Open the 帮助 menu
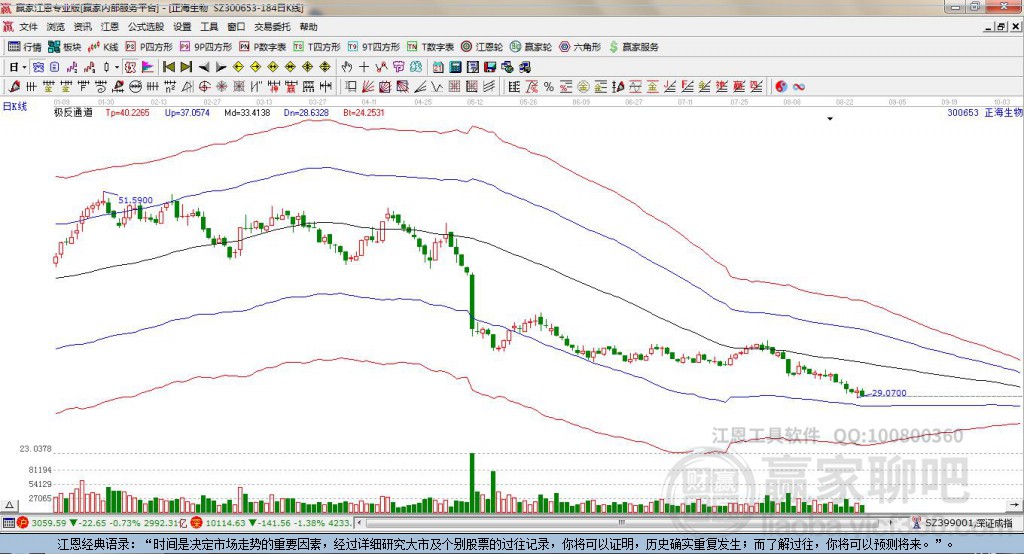The width and height of the screenshot is (1024, 554). tap(308, 27)
